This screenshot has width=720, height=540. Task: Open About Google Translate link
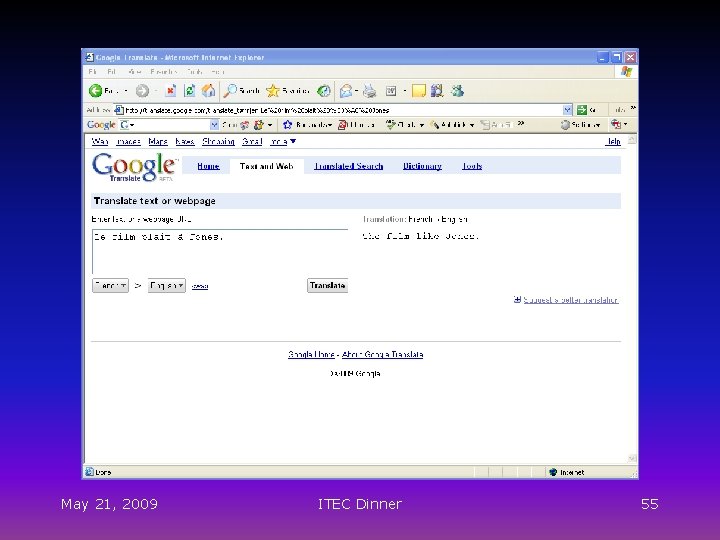(382, 354)
